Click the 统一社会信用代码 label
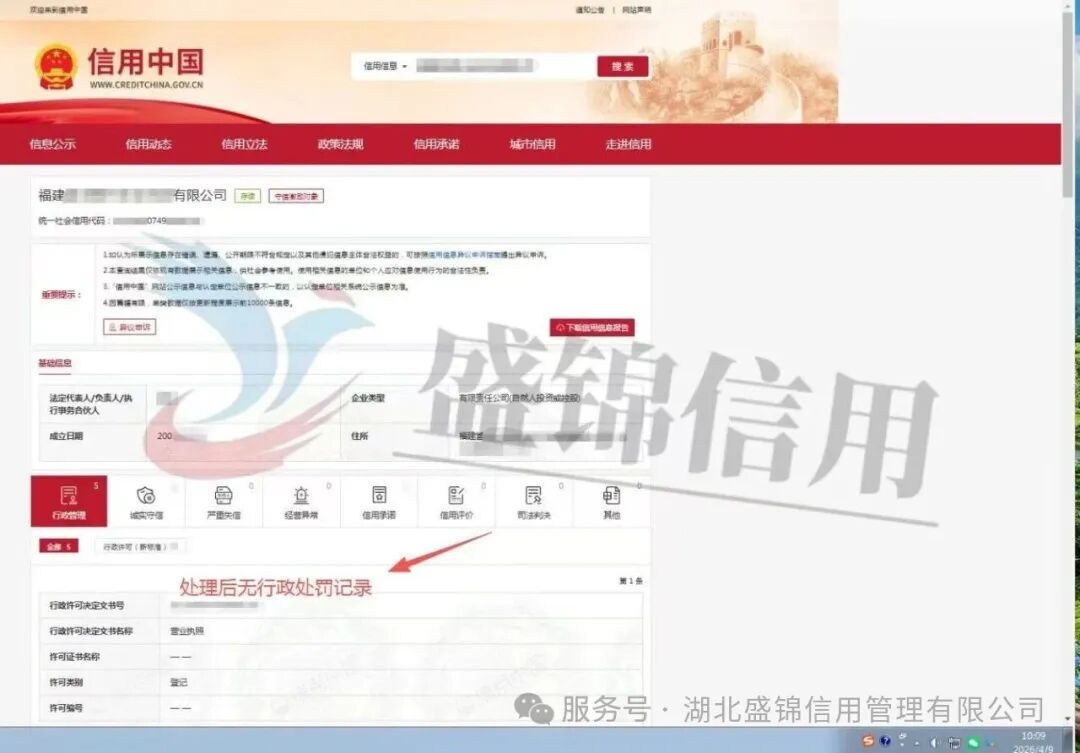Screen dimensions: 1080x753 coord(74,221)
